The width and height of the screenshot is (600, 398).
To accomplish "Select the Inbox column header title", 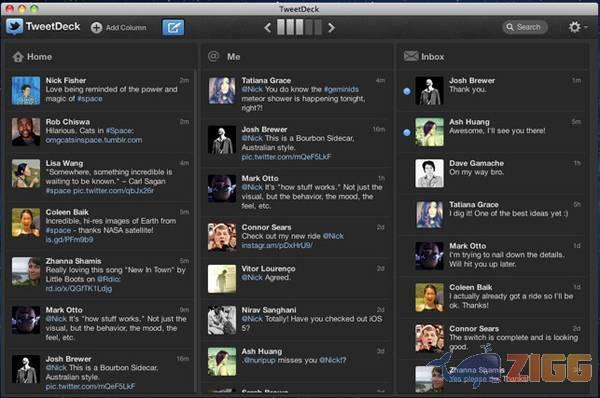I will (433, 57).
